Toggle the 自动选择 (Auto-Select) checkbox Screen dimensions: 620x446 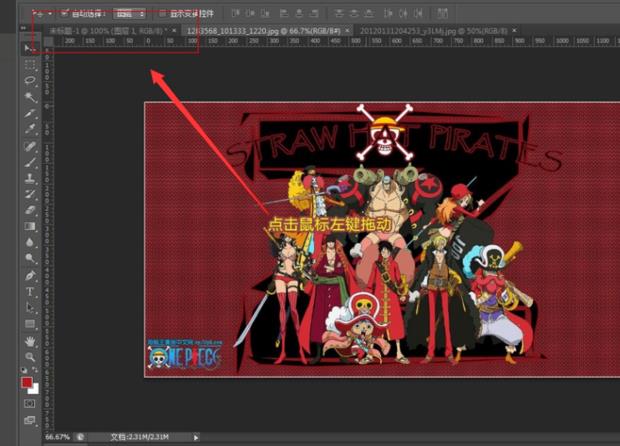coord(65,14)
